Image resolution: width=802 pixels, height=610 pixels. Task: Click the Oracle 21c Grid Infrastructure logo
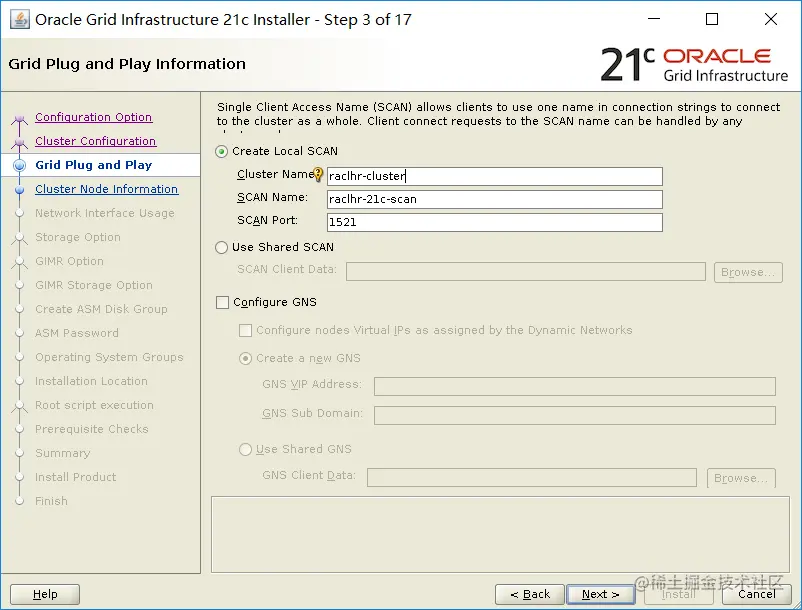[x=694, y=64]
